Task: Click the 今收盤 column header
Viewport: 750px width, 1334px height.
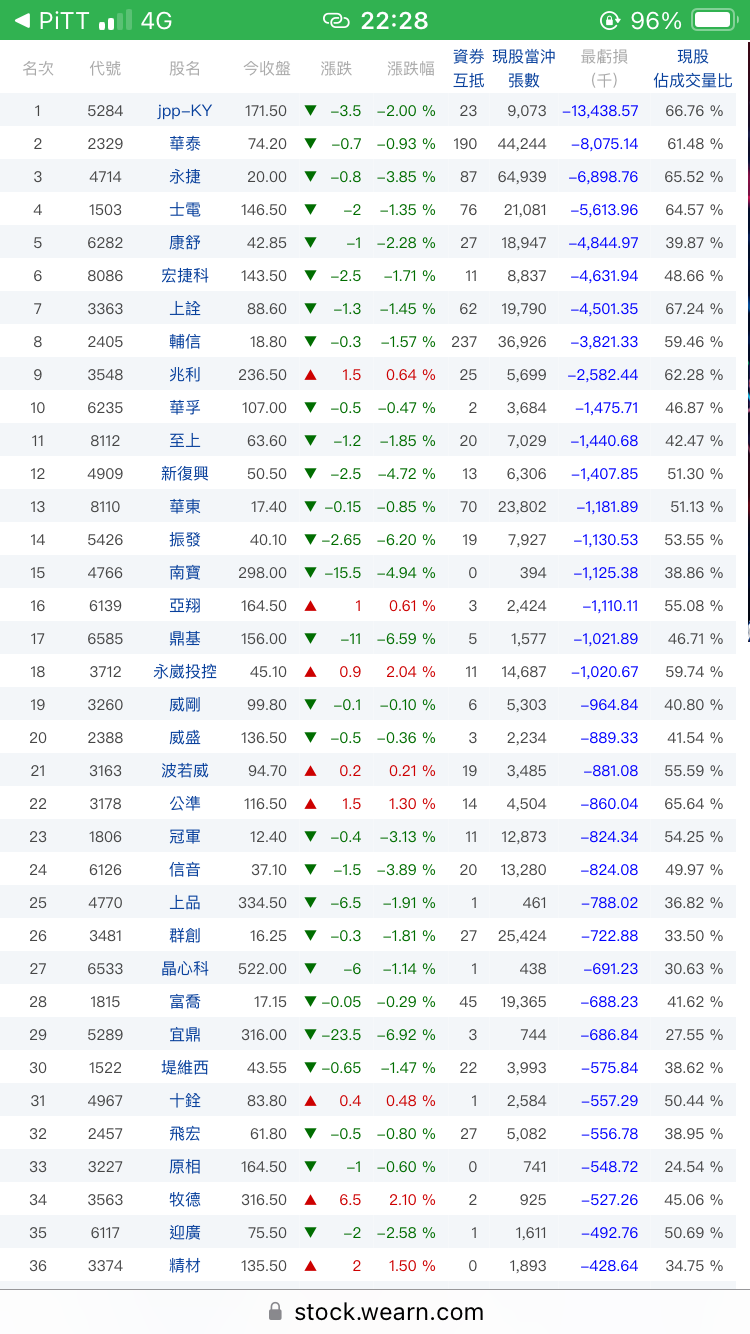Action: pos(267,68)
